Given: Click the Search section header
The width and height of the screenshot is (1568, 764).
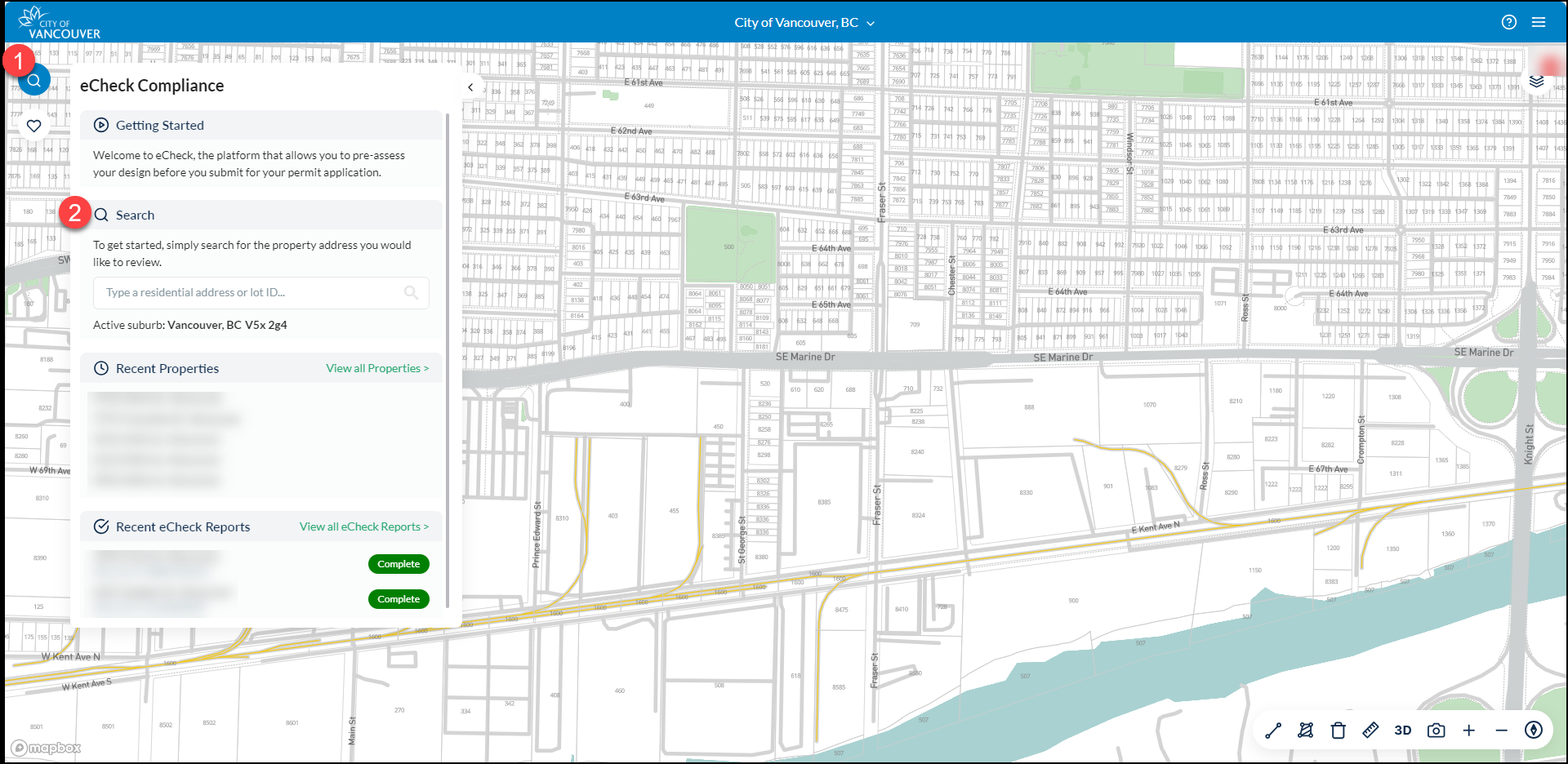Looking at the screenshot, I should tap(261, 215).
